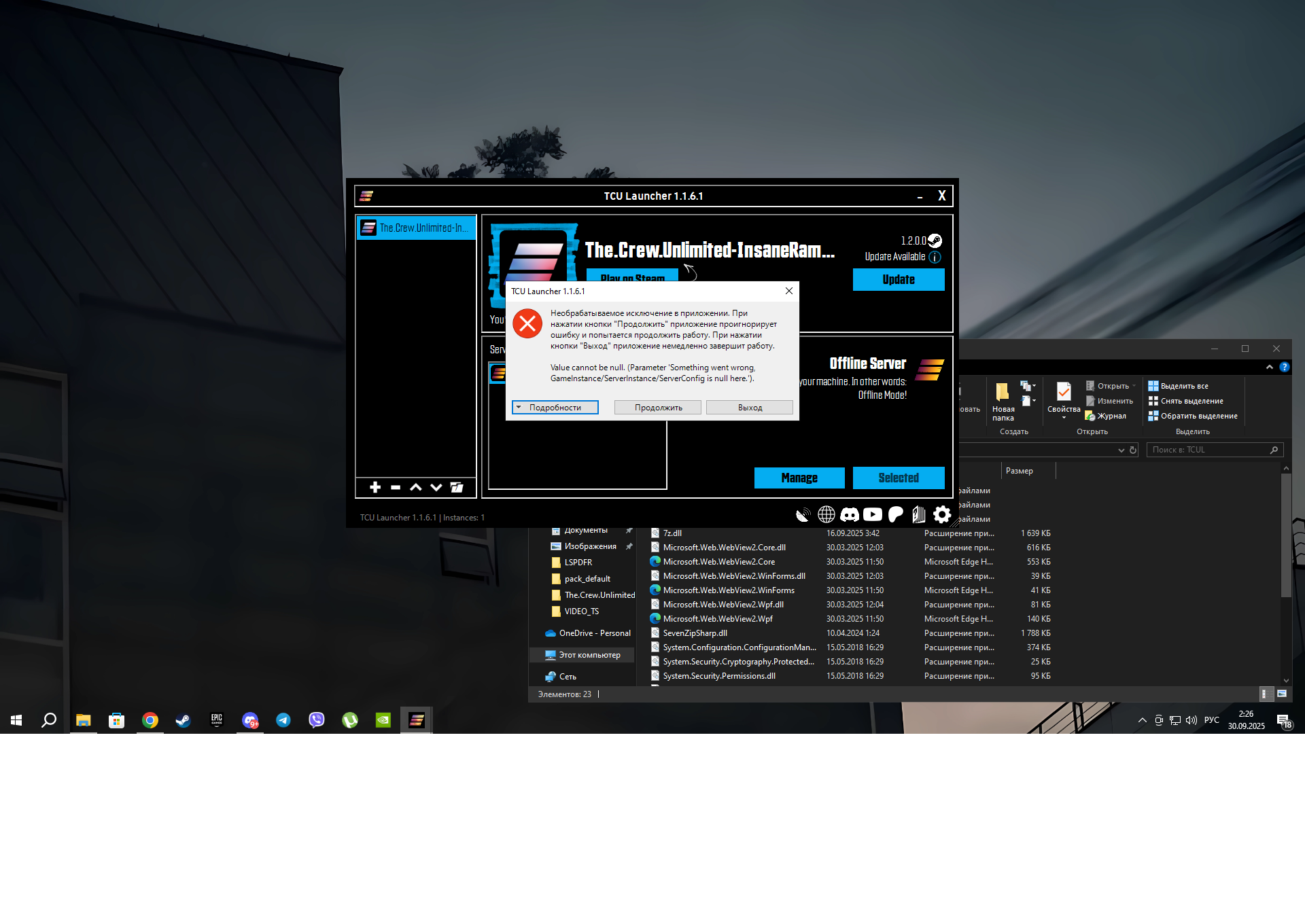Click the remove instance minus icon
This screenshot has height=924, width=1305.
pyautogui.click(x=396, y=487)
